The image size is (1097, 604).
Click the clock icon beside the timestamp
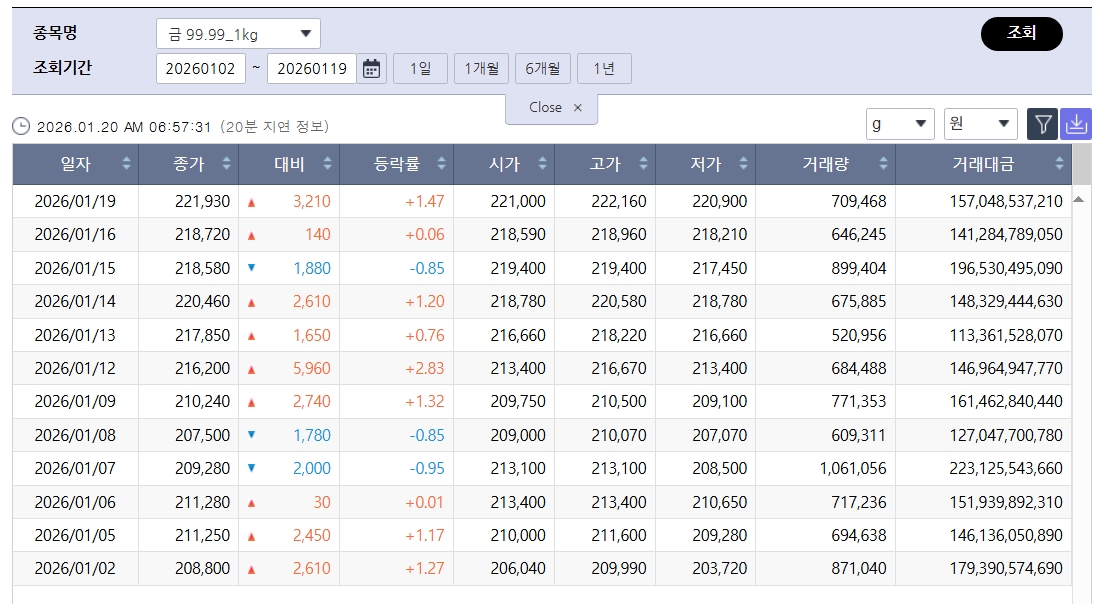[19, 125]
